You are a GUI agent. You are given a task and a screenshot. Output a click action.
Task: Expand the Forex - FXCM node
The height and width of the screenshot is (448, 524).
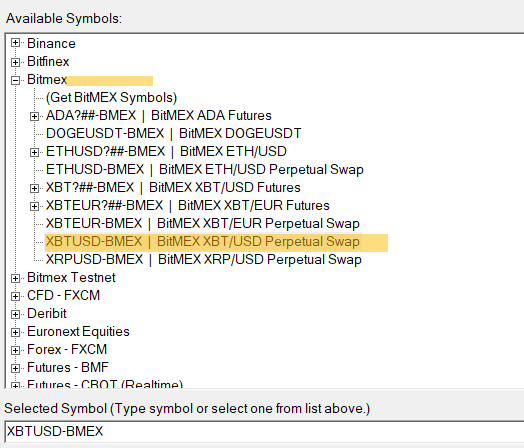tap(15, 350)
